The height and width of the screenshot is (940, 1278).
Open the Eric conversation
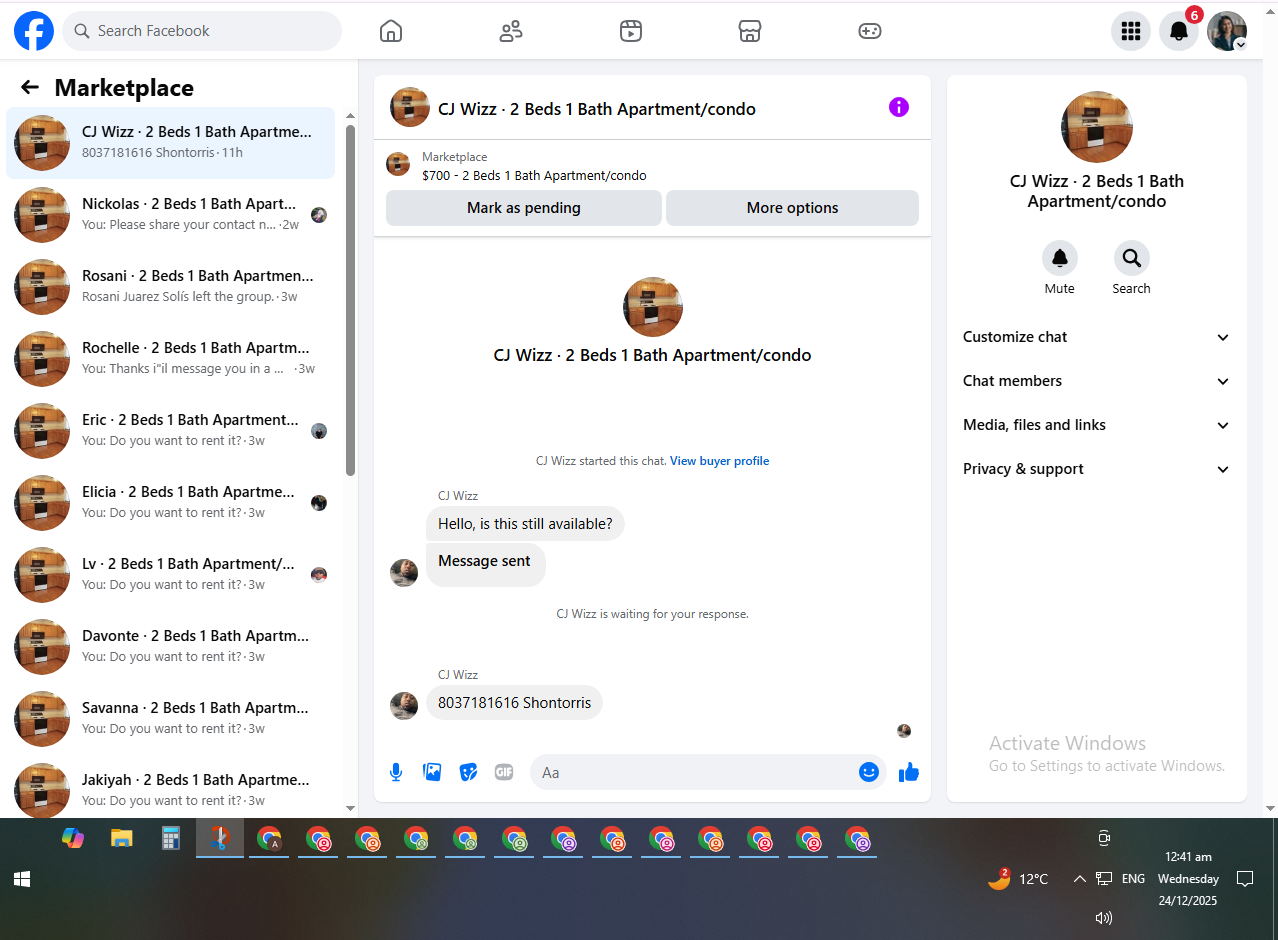[171, 431]
